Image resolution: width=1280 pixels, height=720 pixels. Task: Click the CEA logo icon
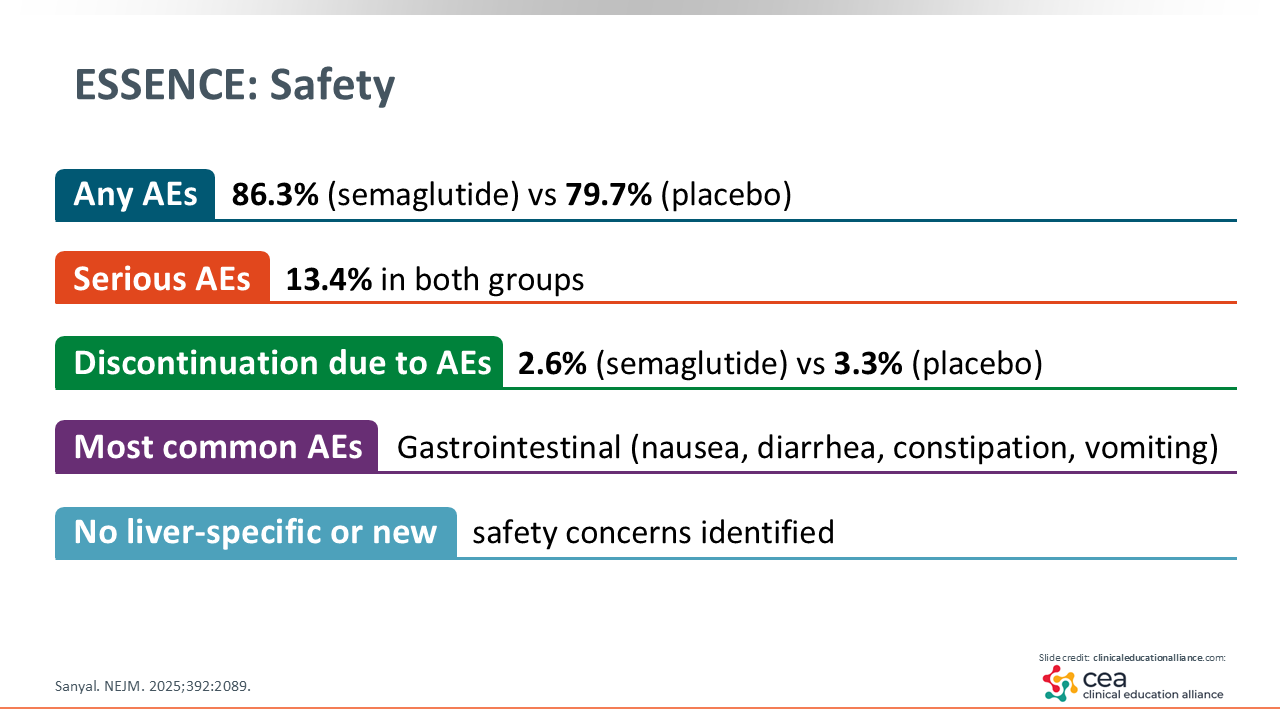click(x=1060, y=682)
